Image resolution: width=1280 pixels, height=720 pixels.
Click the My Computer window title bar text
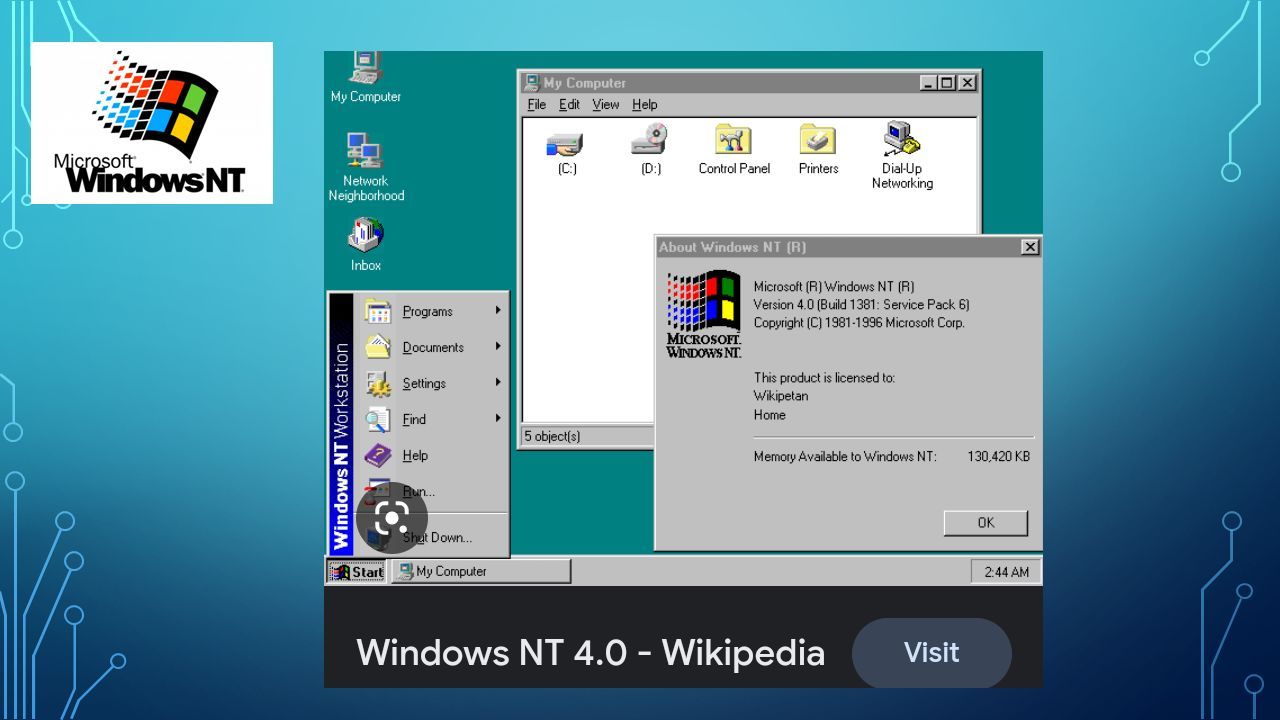[x=585, y=83]
